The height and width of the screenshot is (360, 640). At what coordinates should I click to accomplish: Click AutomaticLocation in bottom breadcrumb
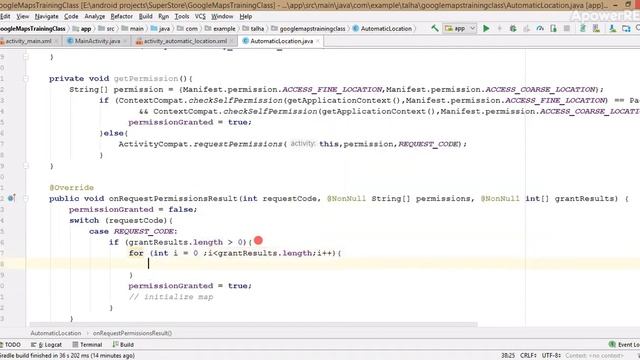[x=56, y=333]
